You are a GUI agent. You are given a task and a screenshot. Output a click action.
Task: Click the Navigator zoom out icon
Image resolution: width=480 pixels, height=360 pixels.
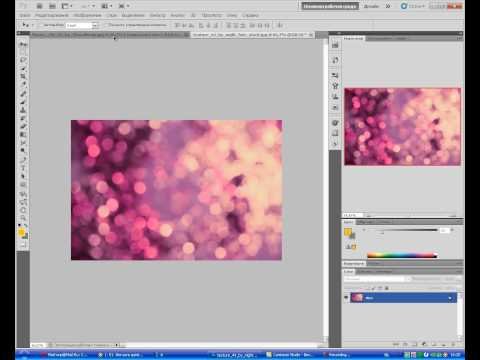(369, 216)
